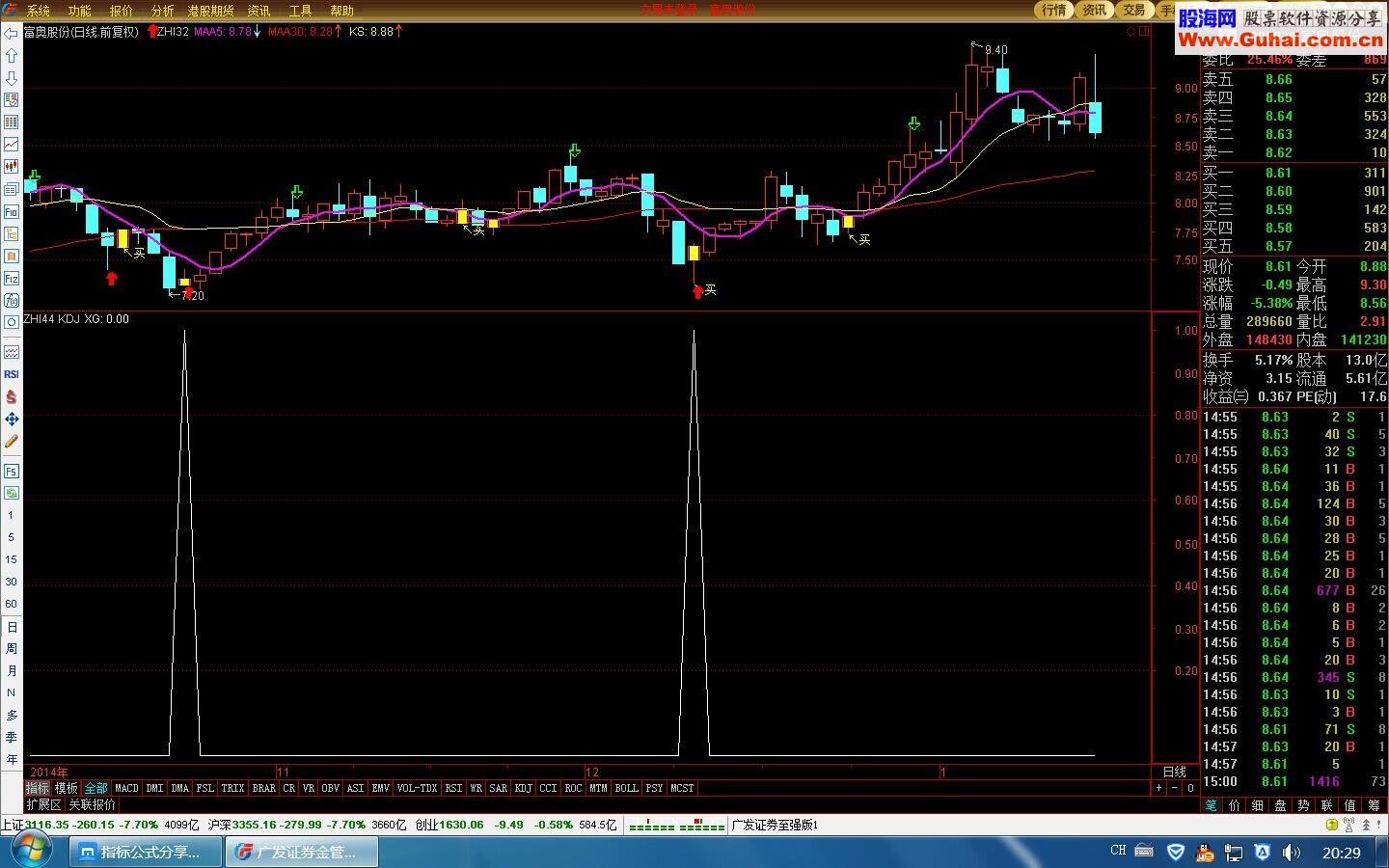Click the quote list grid icon in sidebar
The image size is (1389, 868).
(12, 122)
